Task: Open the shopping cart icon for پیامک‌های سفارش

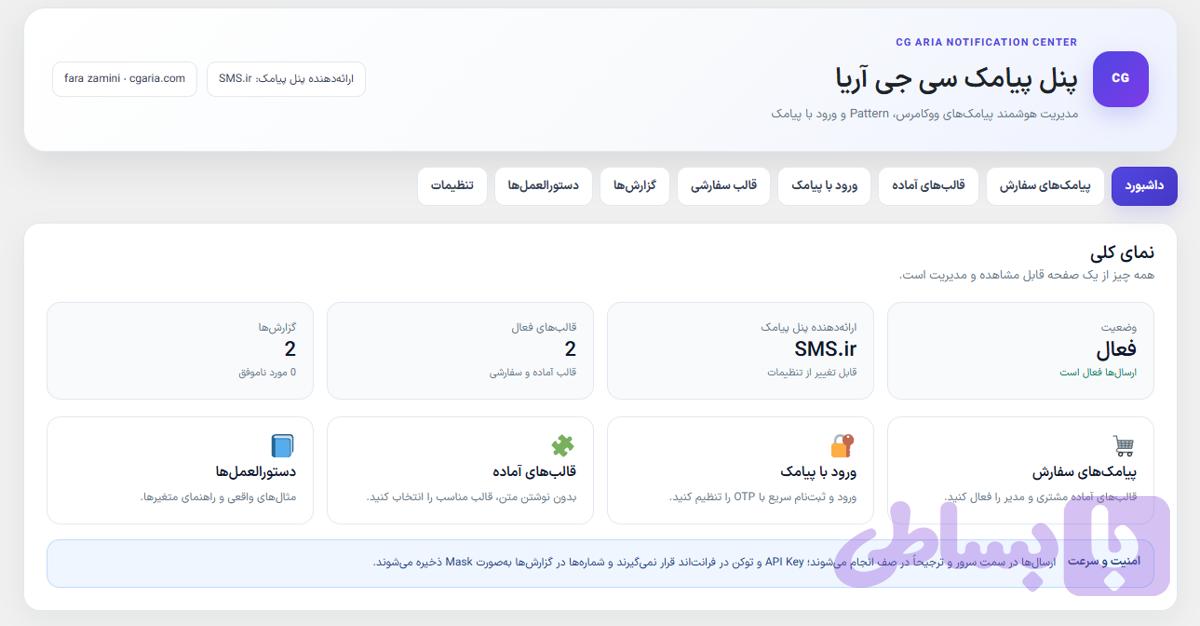Action: (1124, 446)
